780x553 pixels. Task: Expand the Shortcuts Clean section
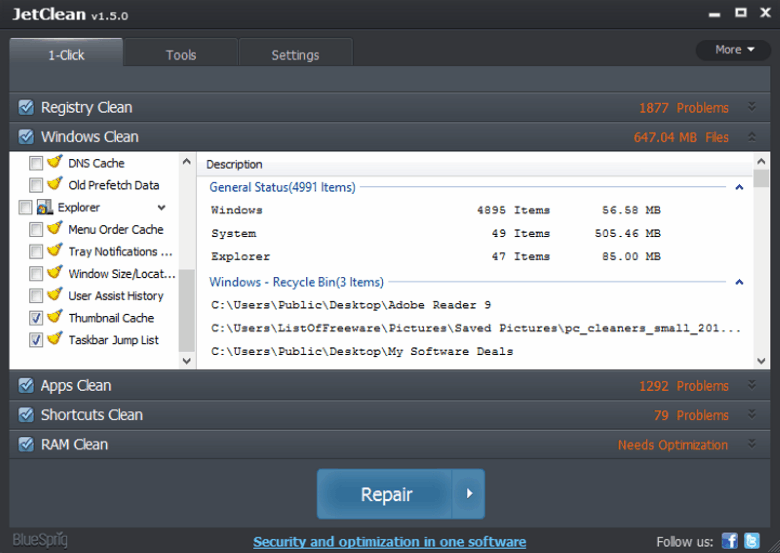[x=752, y=414]
